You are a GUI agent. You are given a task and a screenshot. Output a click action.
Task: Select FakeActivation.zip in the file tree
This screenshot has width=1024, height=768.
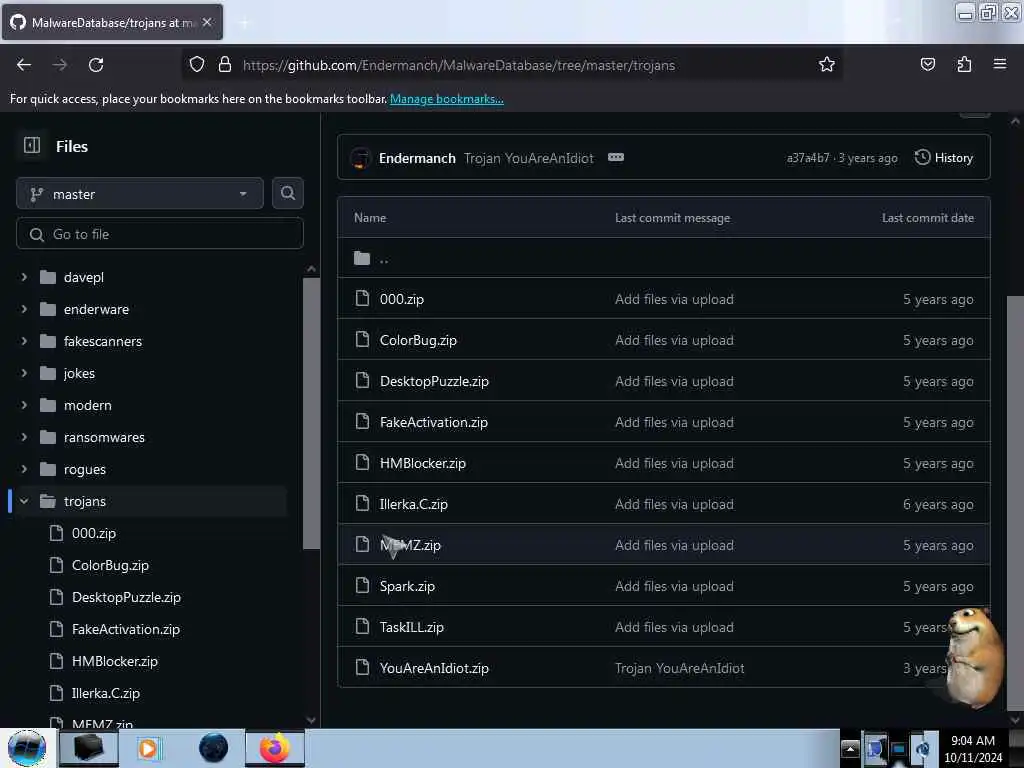click(x=125, y=629)
